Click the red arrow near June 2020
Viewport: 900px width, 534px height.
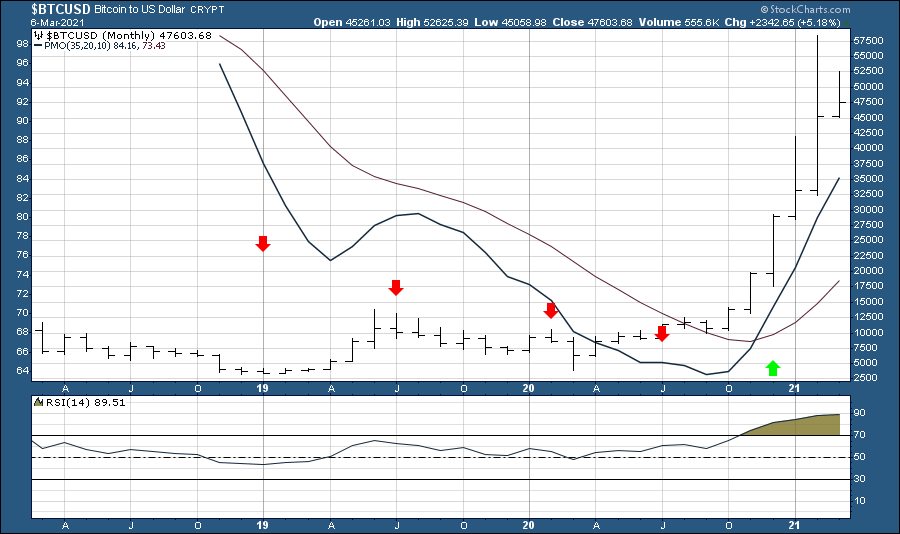pyautogui.click(x=662, y=332)
